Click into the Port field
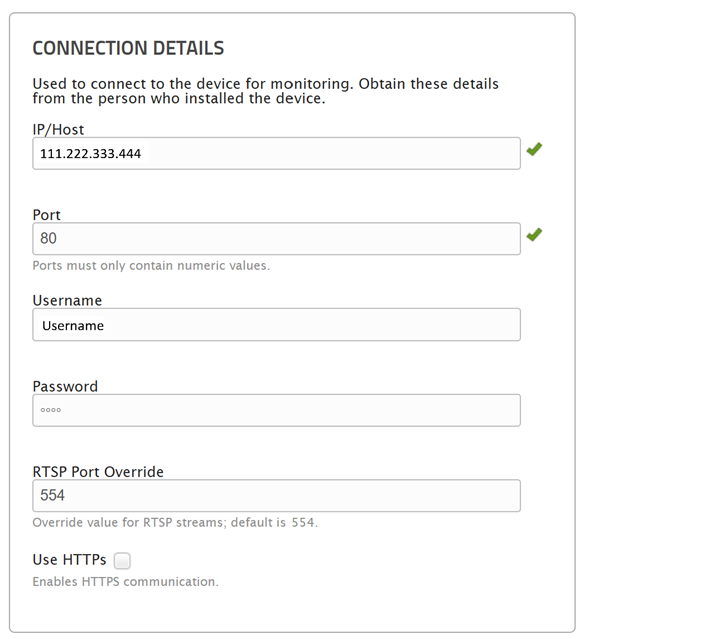 point(276,239)
